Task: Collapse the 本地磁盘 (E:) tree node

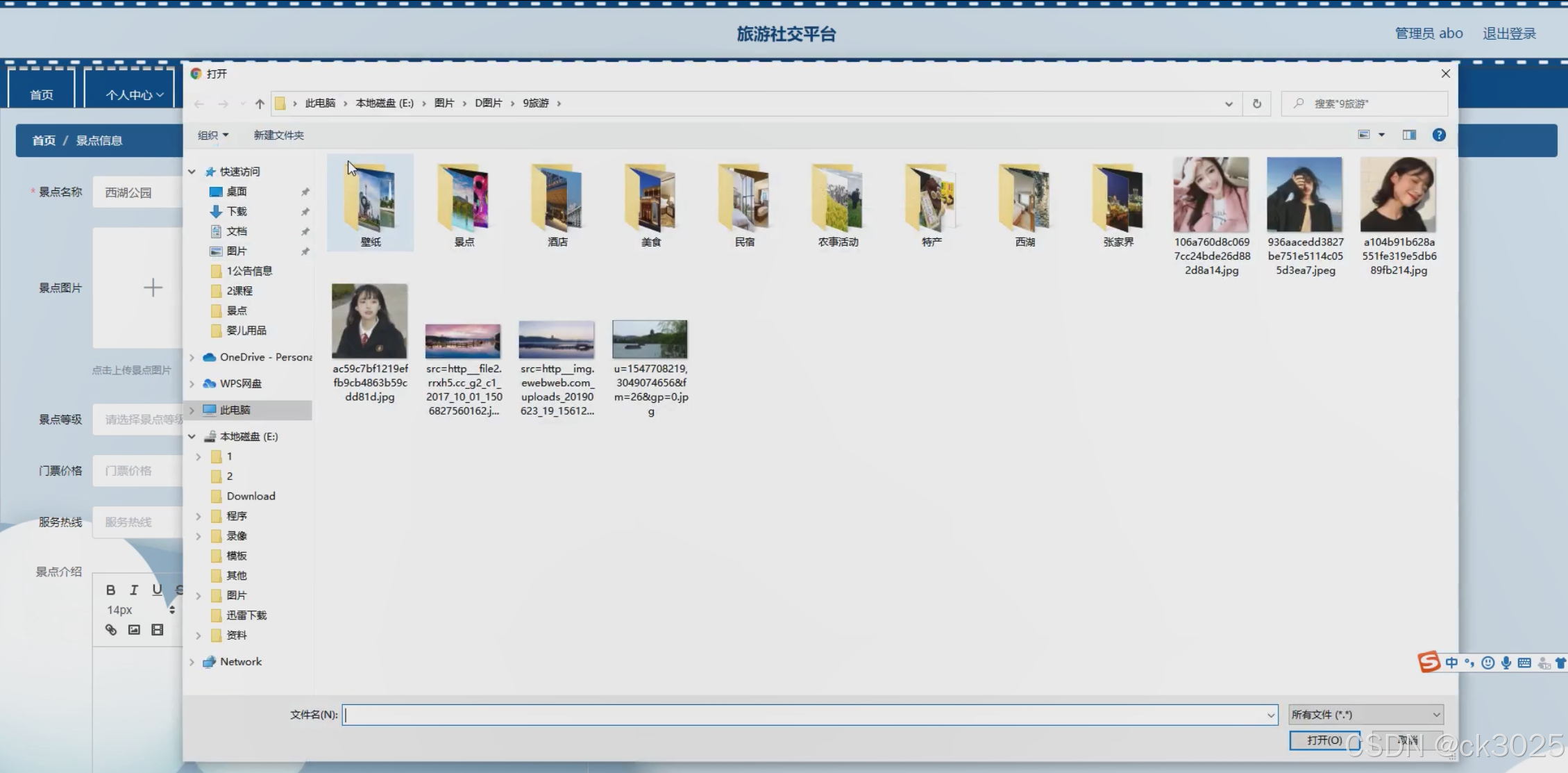Action: pyautogui.click(x=192, y=436)
